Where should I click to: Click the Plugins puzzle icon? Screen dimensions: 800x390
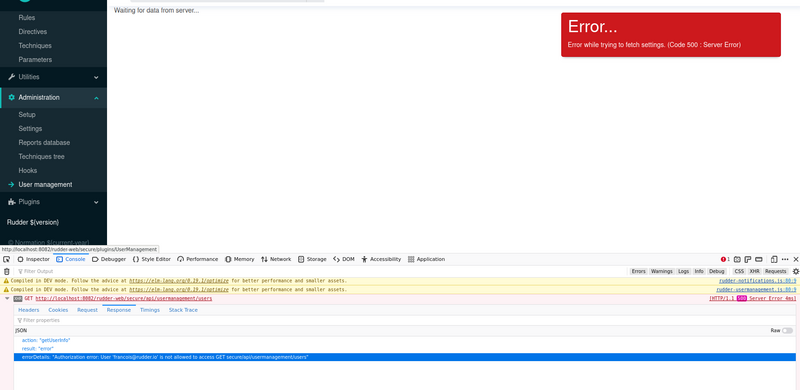(x=12, y=202)
